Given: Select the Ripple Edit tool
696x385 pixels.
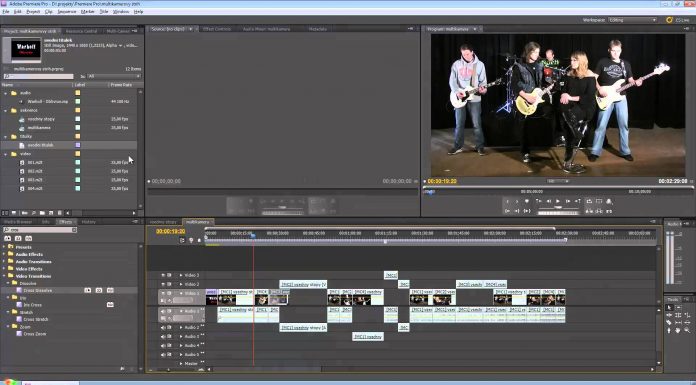Looking at the screenshot, I should [669, 315].
